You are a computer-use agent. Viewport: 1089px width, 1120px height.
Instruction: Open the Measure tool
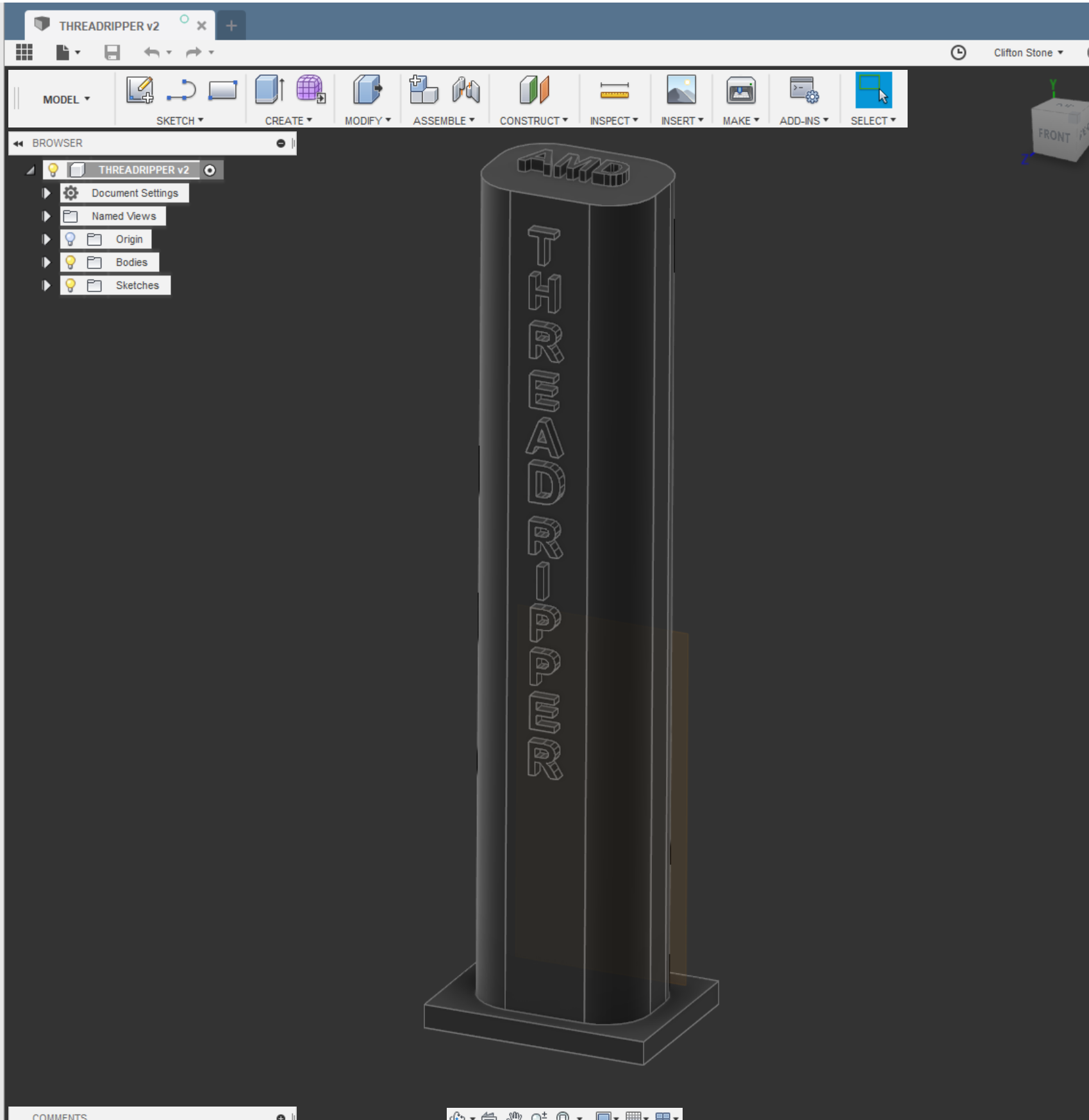615,90
